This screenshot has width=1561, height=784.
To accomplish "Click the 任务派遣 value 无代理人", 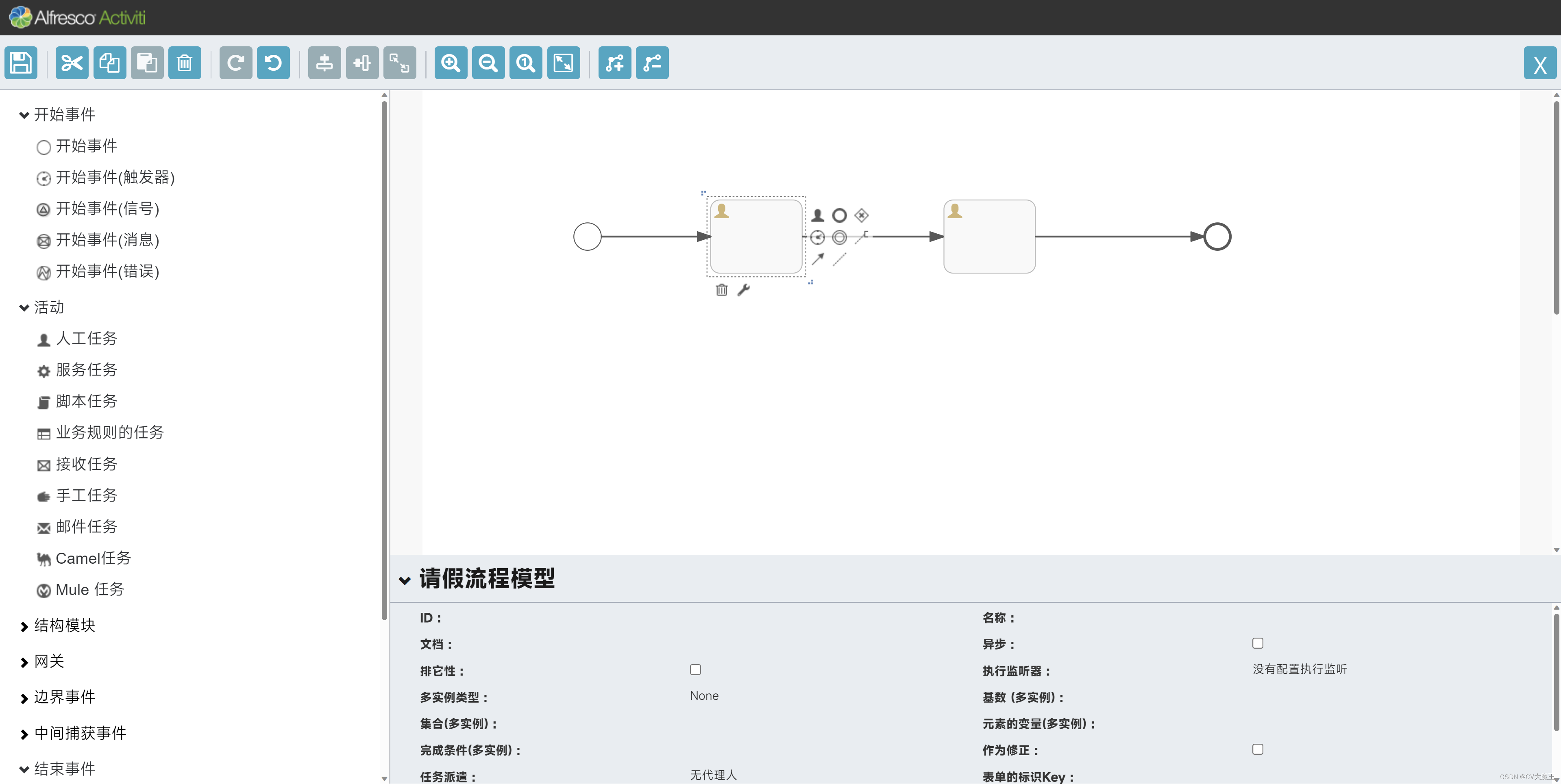I will point(713,775).
